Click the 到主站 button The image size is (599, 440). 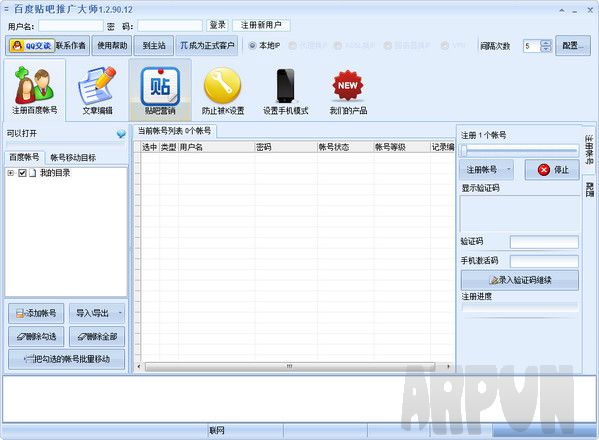(x=154, y=45)
